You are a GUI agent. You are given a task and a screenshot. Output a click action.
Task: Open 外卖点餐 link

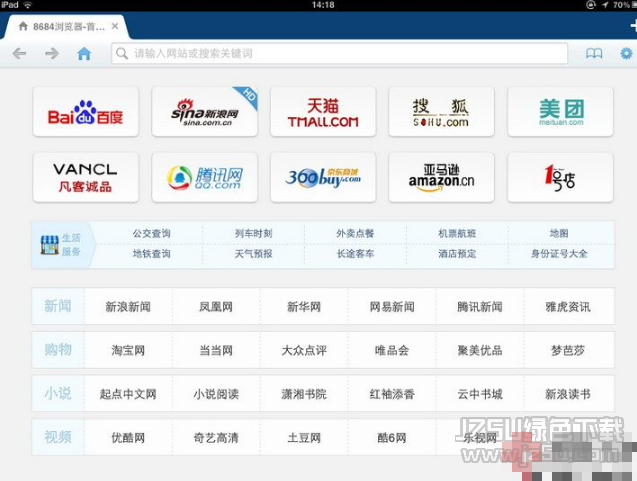coord(355,234)
